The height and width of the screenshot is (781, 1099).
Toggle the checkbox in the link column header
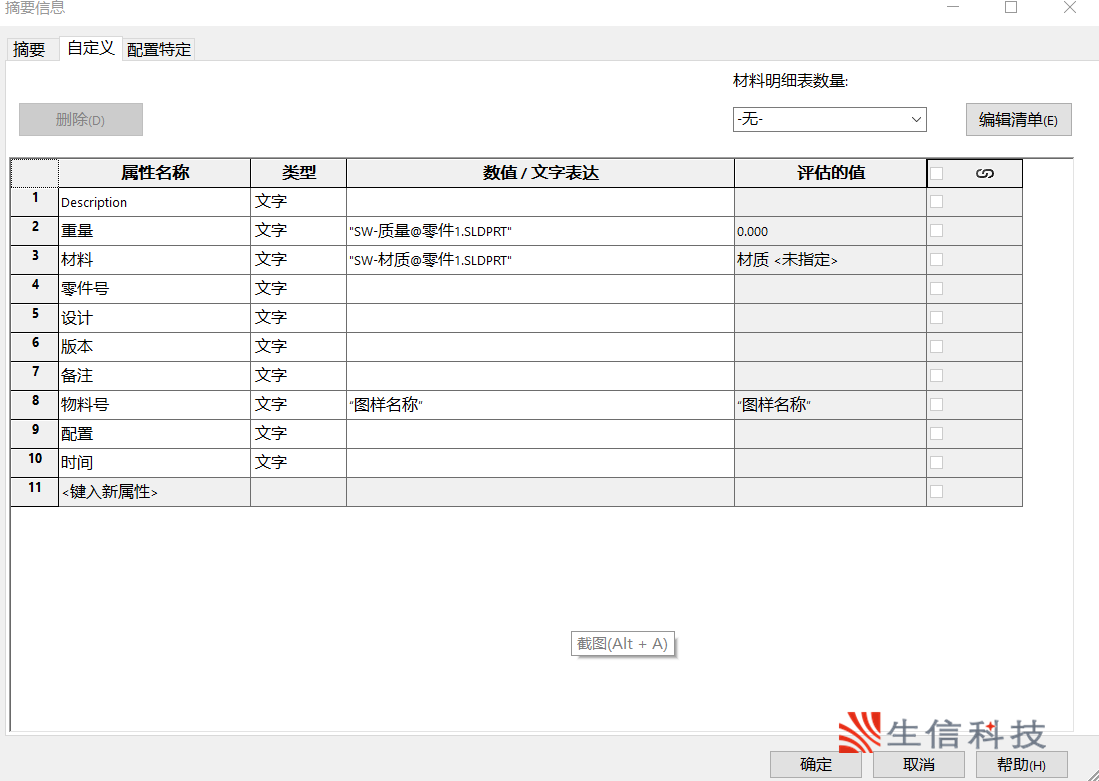[x=936, y=172]
